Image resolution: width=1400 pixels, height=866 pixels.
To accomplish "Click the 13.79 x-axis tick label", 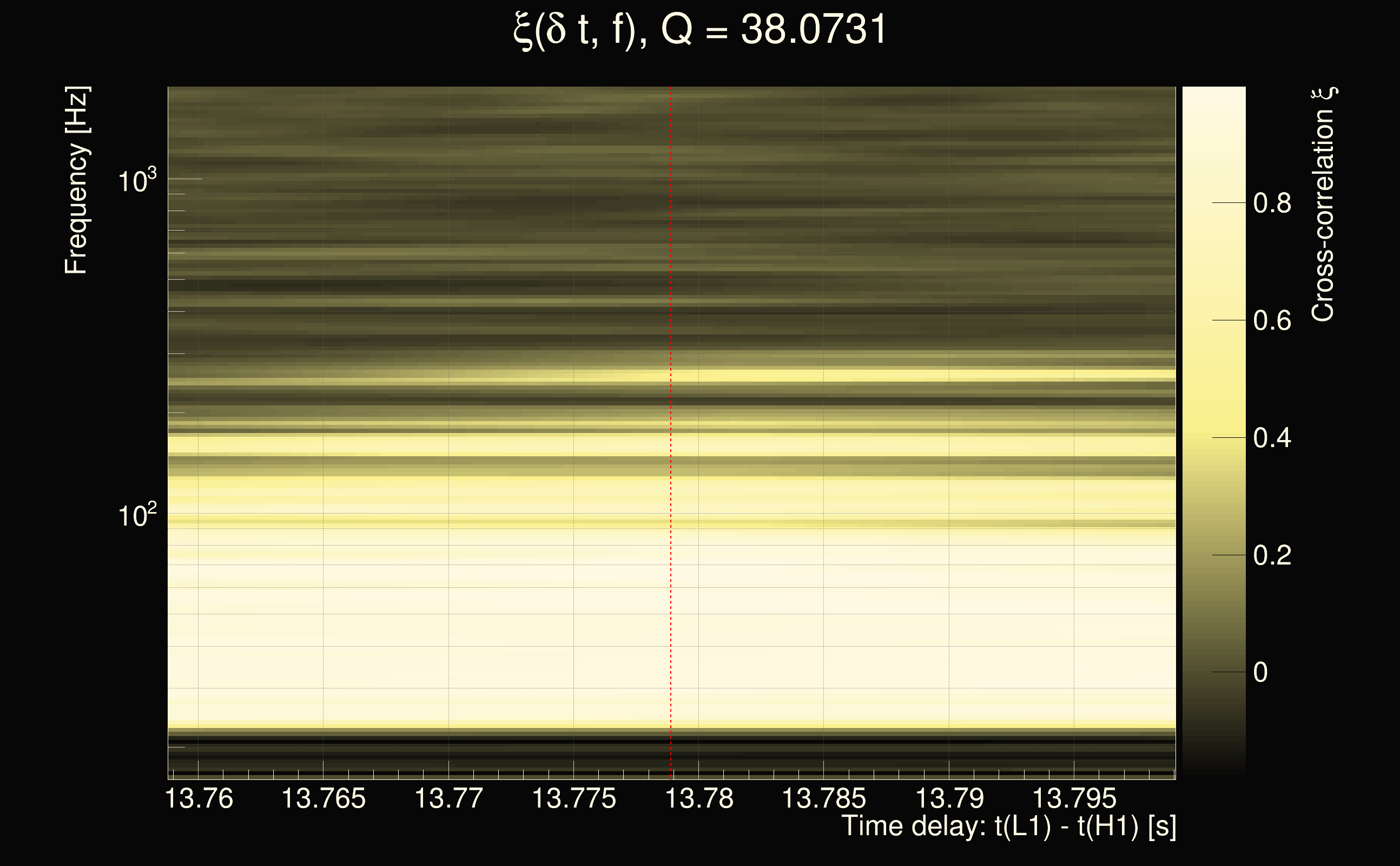I will 949,798.
